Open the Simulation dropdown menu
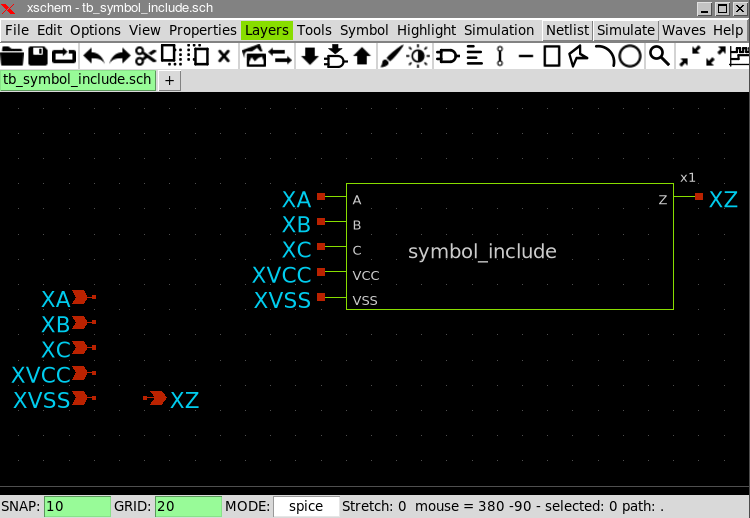The image size is (750, 518). point(499,30)
